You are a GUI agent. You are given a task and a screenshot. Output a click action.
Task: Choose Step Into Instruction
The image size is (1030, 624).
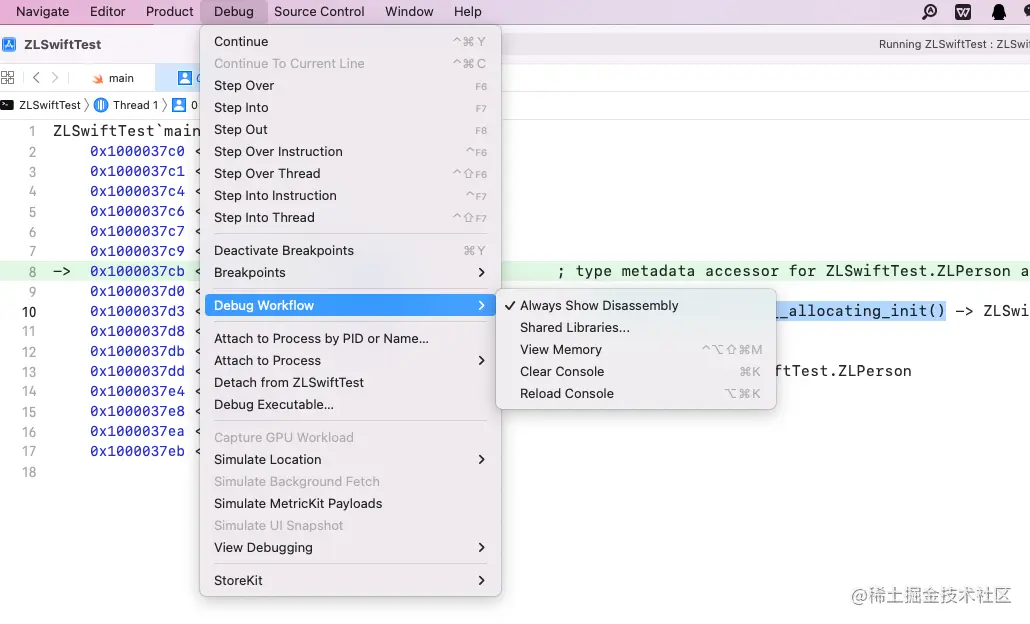click(350, 196)
